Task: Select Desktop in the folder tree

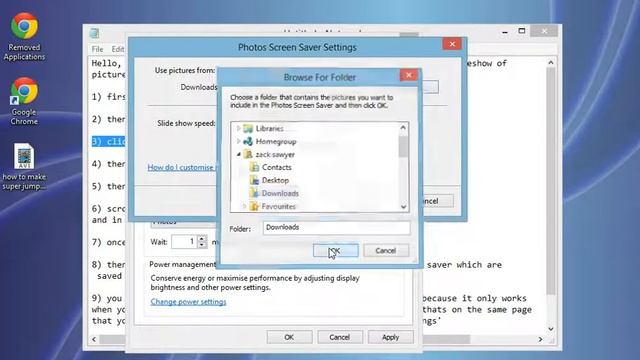Action: coord(275,180)
